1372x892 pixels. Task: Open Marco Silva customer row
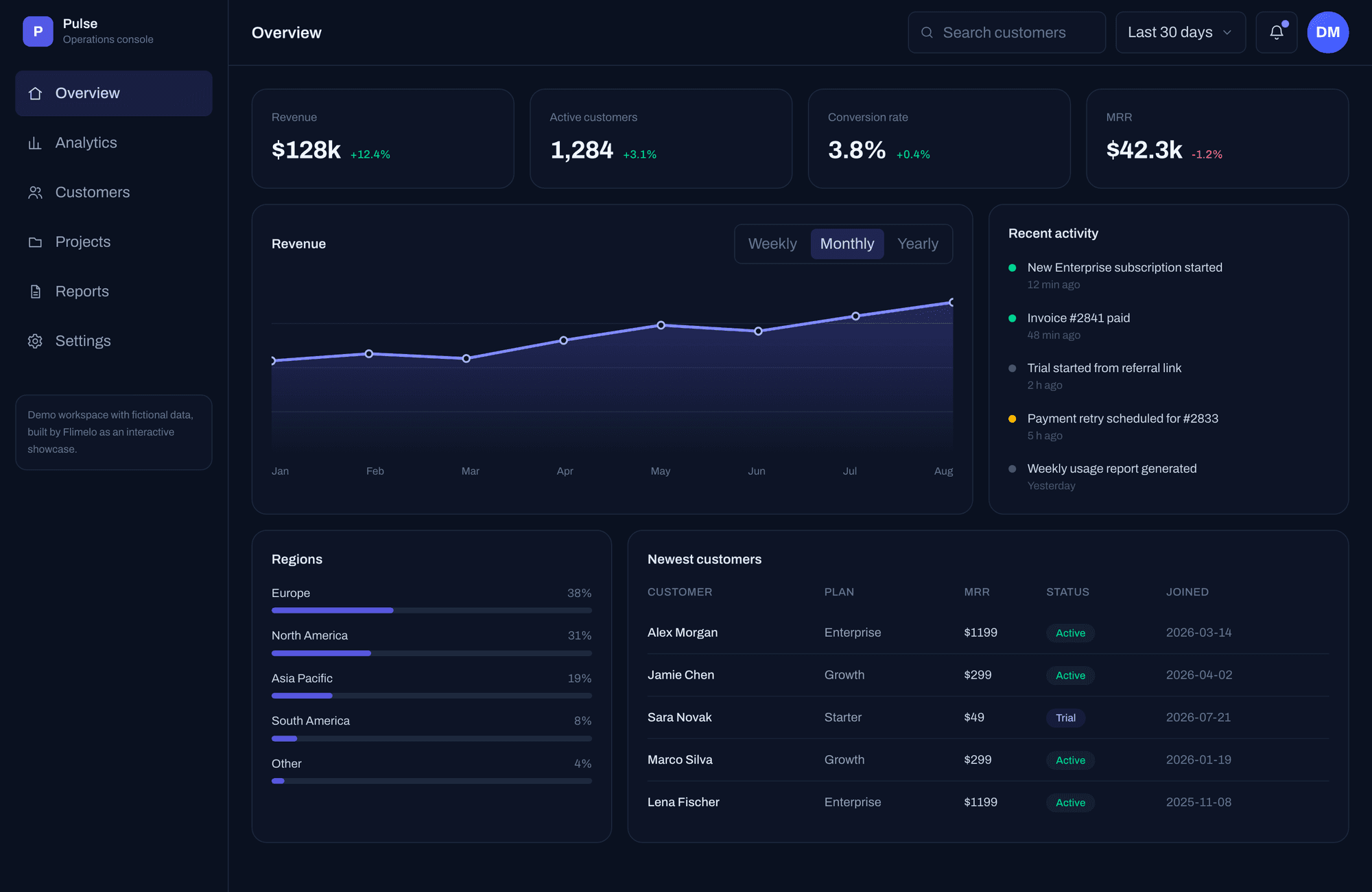[x=988, y=760]
